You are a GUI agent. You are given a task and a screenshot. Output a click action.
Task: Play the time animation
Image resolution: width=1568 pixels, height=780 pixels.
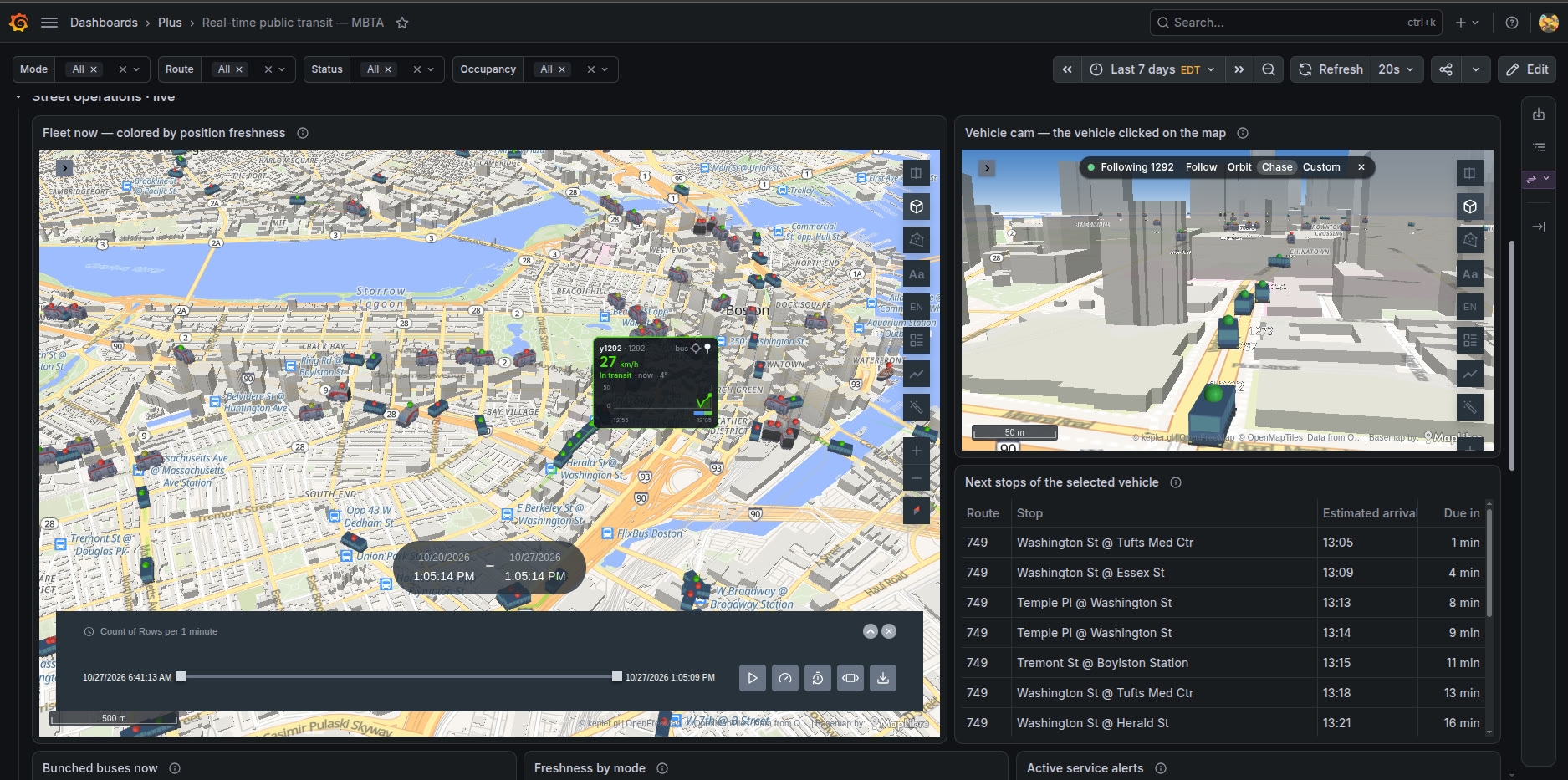pyautogui.click(x=753, y=678)
